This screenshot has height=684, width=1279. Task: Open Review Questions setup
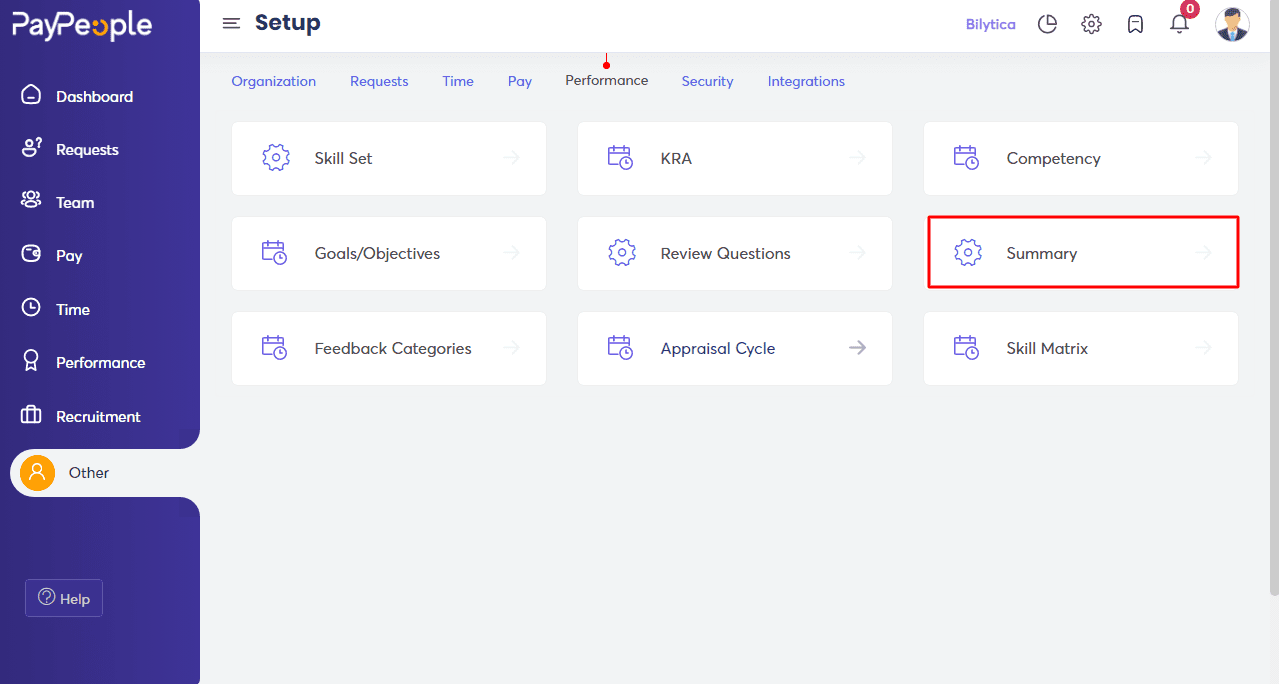735,253
